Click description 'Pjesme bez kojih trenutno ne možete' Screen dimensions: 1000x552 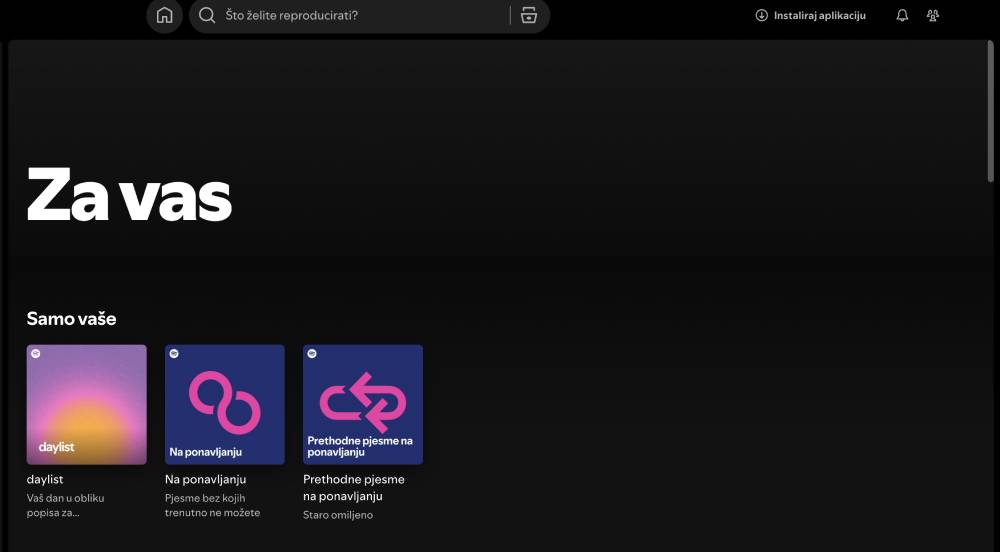212,505
